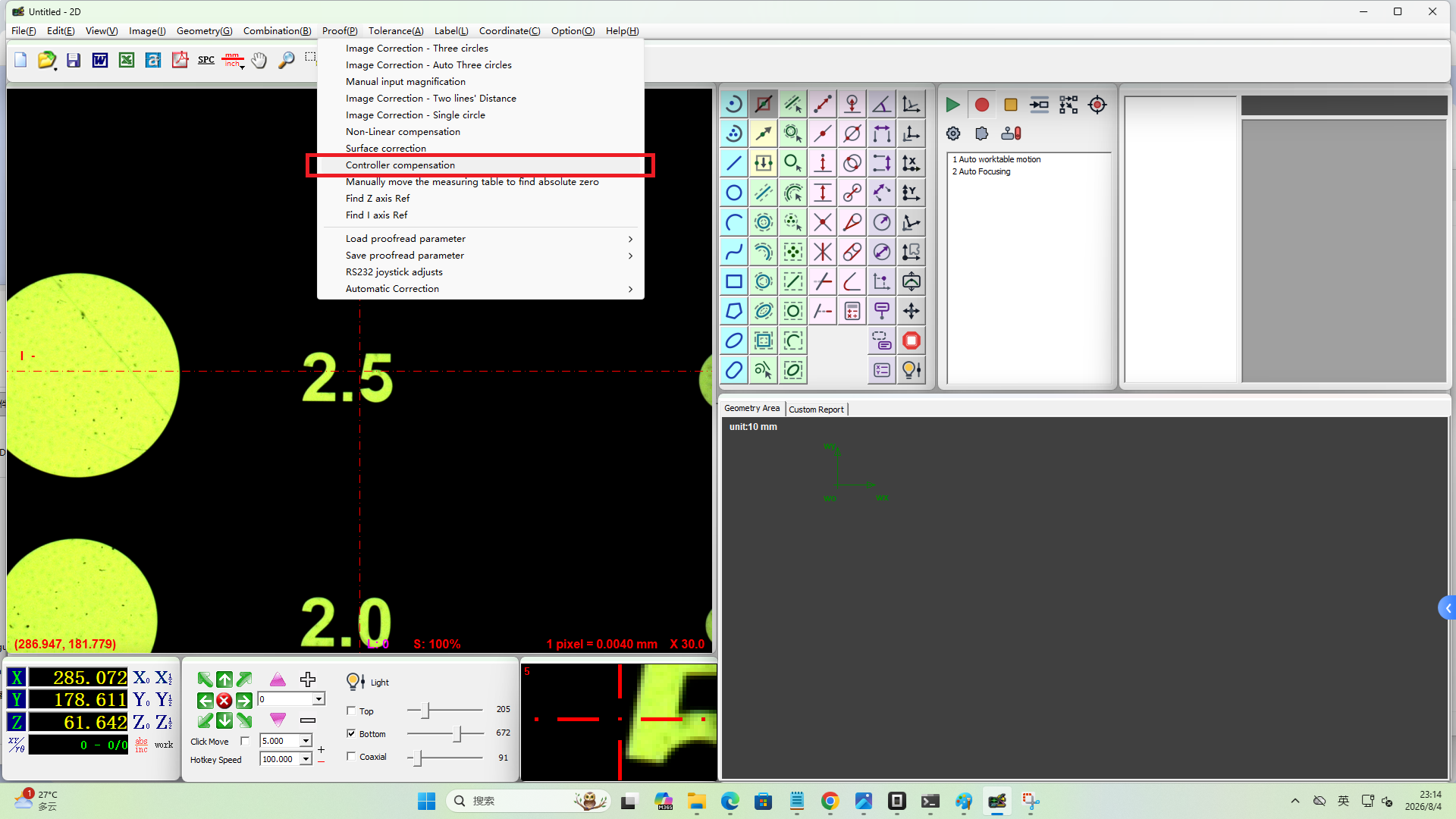The height and width of the screenshot is (819, 1456).
Task: Uncheck the Bottom light checkbox
Action: pyautogui.click(x=351, y=733)
